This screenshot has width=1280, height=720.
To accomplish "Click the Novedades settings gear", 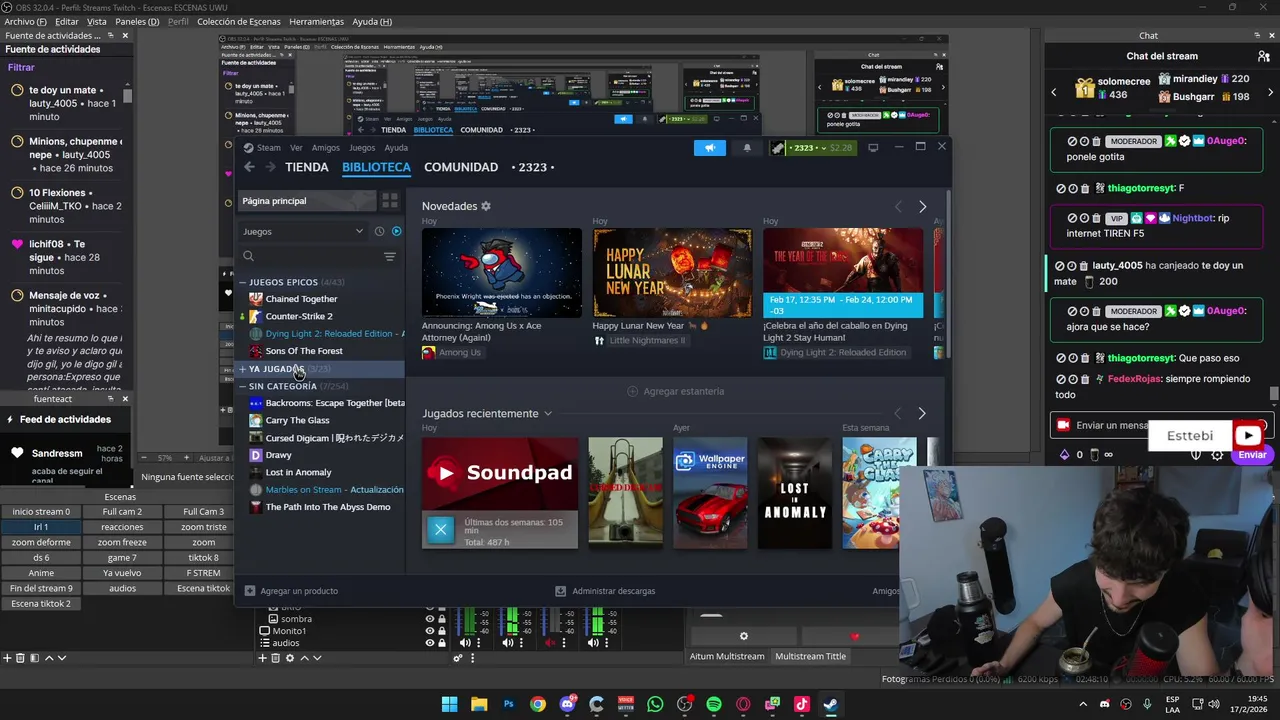I will tap(486, 206).
